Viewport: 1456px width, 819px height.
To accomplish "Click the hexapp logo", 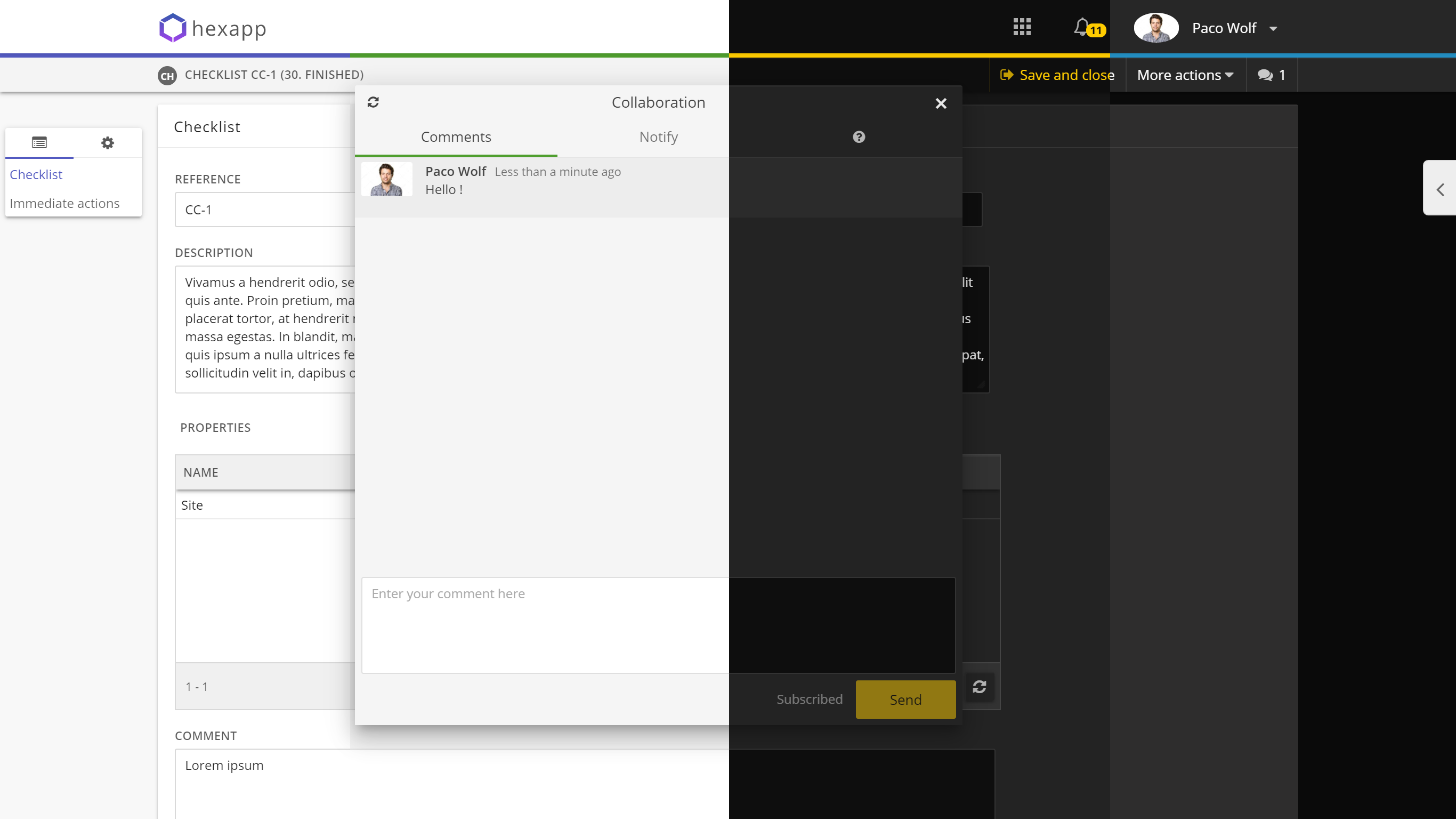I will (x=213, y=28).
